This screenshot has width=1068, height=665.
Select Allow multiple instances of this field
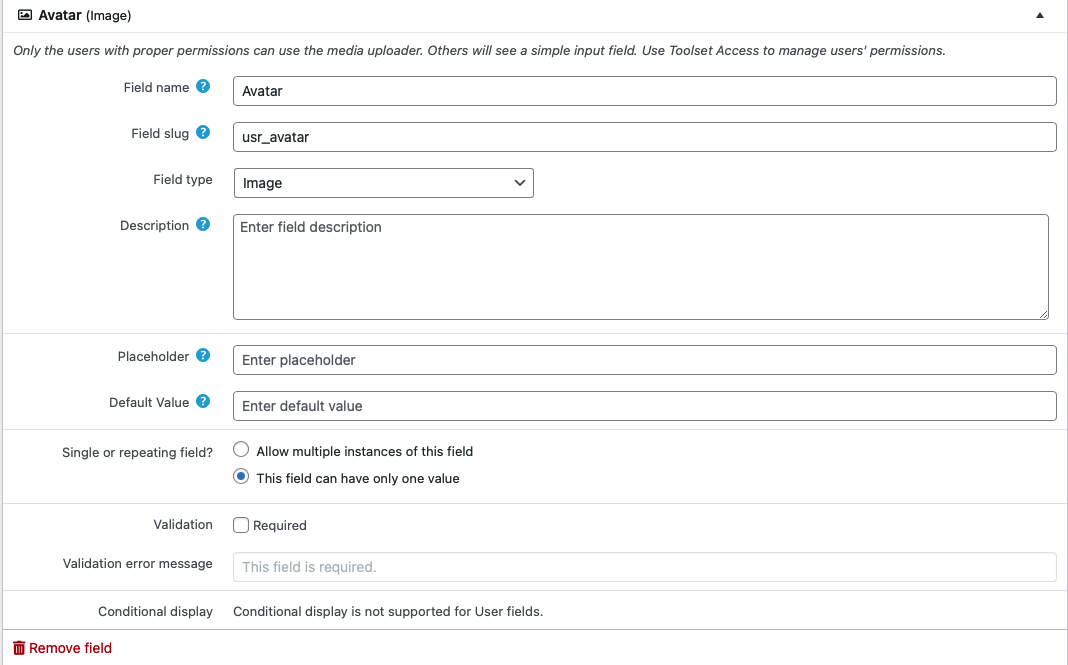(241, 451)
